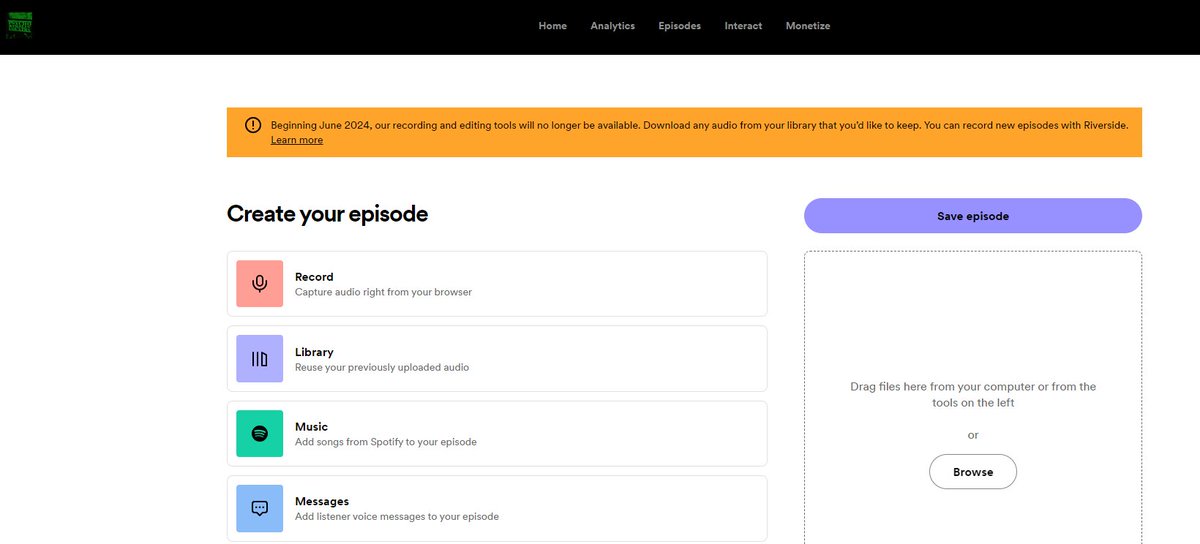This screenshot has width=1200, height=544.
Task: Click the Browse button
Action: point(973,472)
